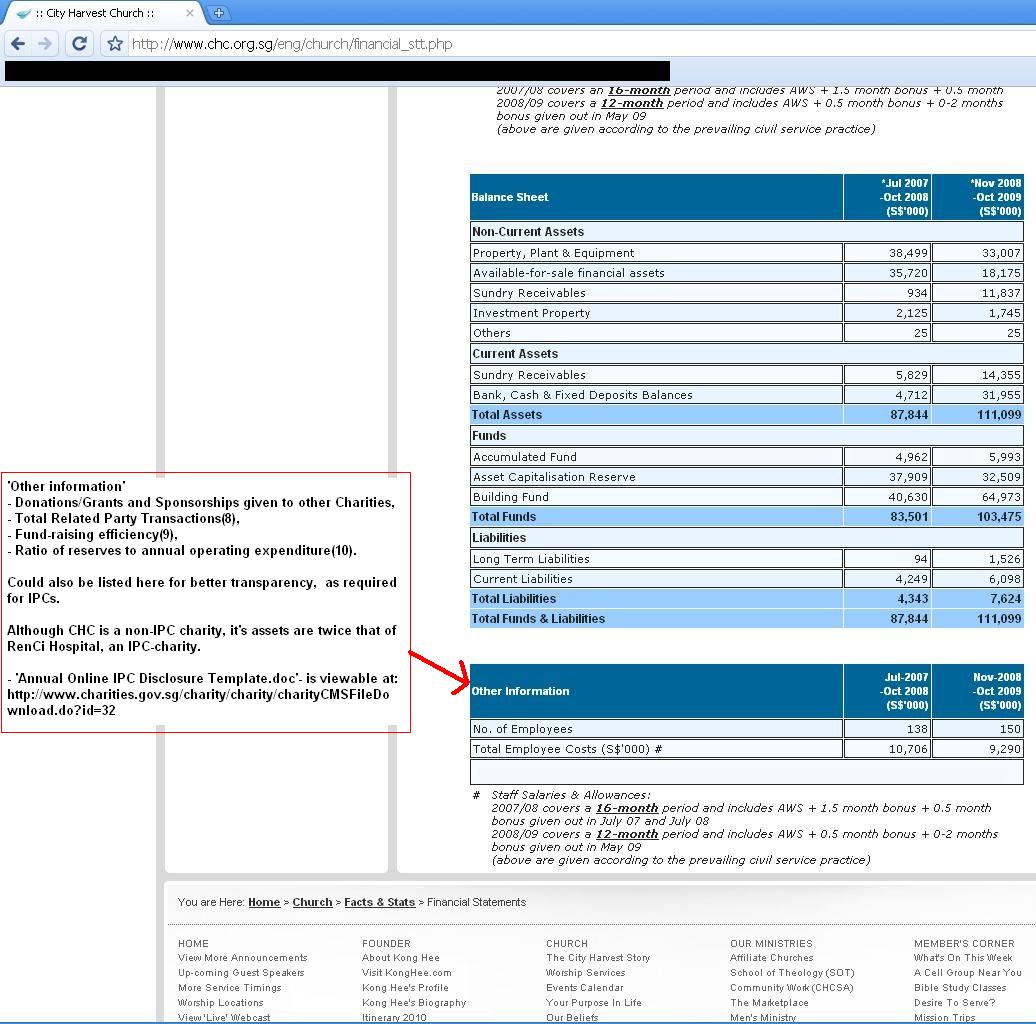Click the Non-Current Assets section heading
The height and width of the screenshot is (1024, 1036).
tap(527, 232)
